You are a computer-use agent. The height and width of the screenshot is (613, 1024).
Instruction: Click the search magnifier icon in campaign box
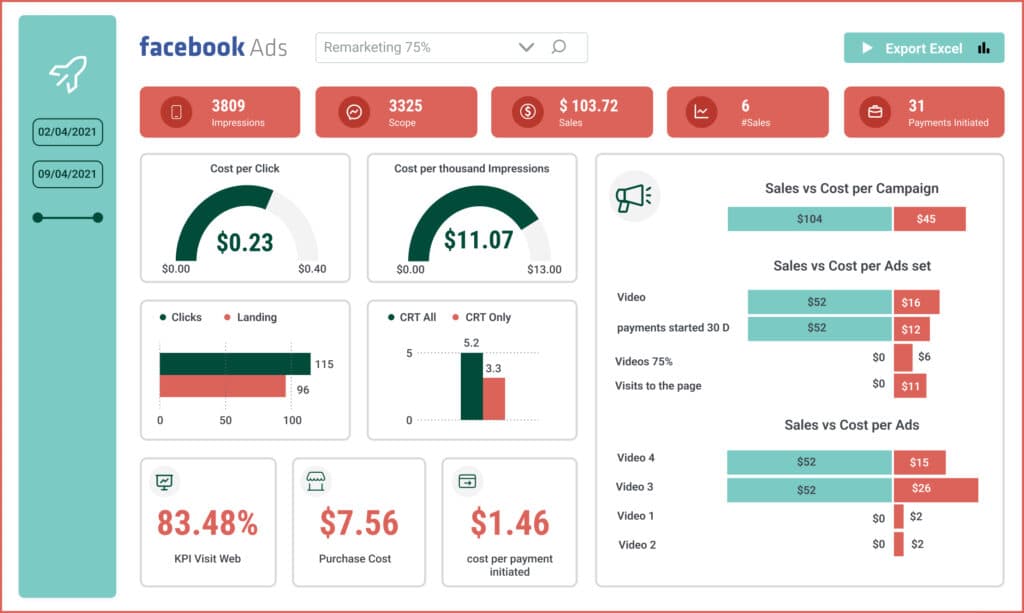[558, 47]
